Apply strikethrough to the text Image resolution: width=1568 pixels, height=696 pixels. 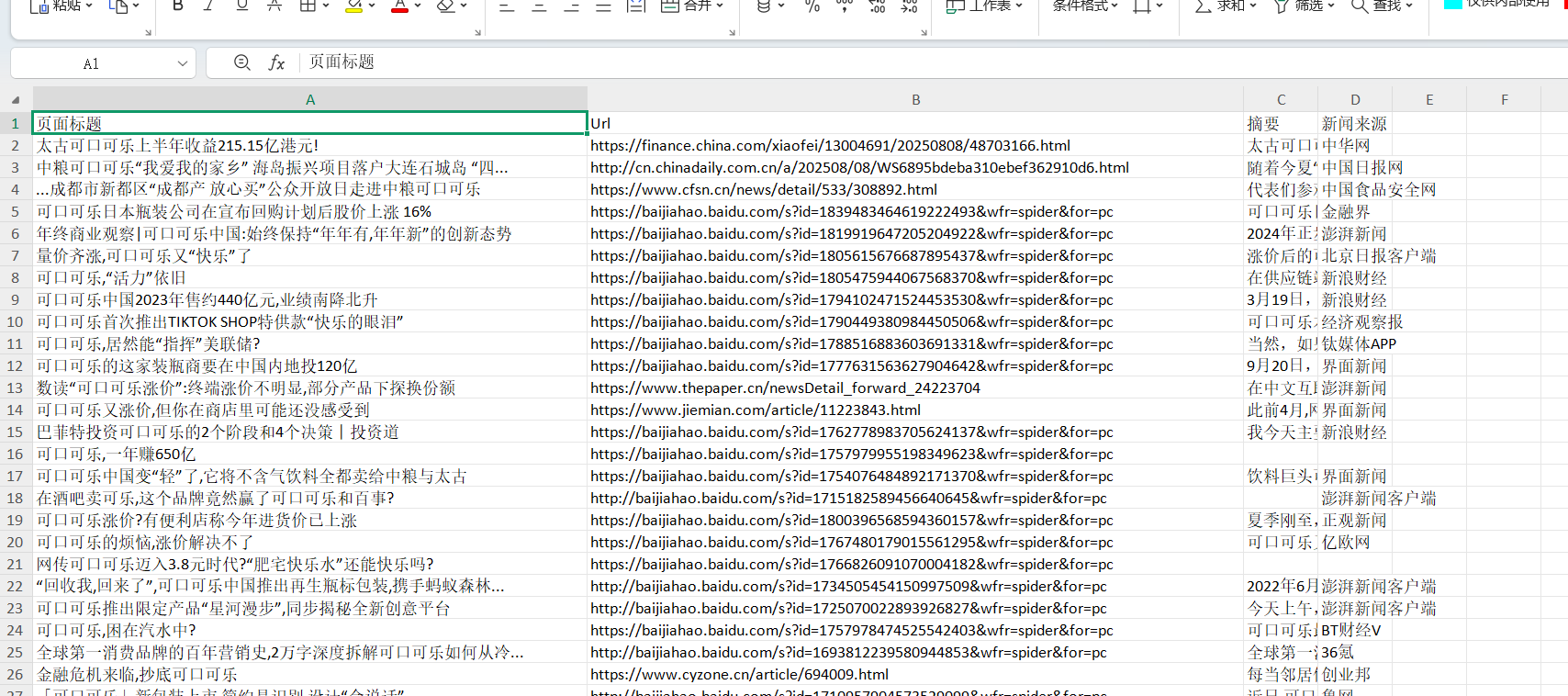[x=274, y=6]
